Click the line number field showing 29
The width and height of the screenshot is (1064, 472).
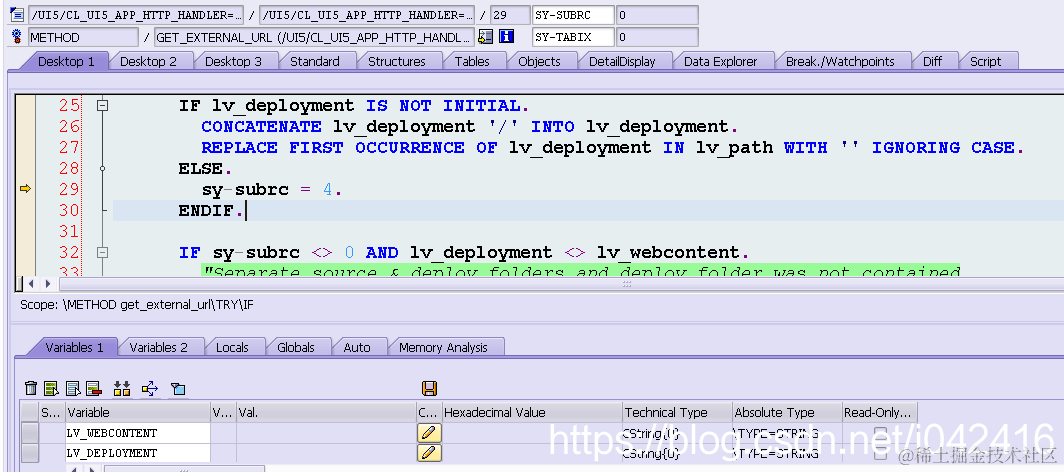click(x=510, y=15)
